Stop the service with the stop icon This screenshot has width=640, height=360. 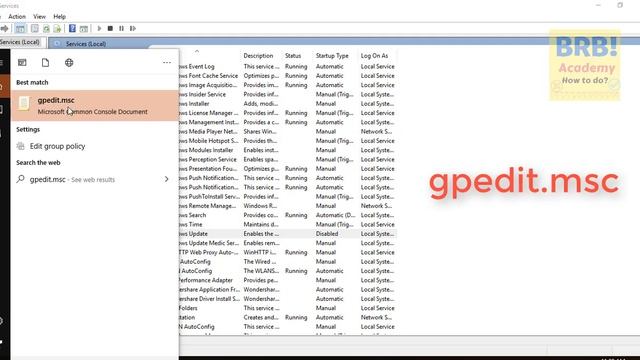(110, 29)
